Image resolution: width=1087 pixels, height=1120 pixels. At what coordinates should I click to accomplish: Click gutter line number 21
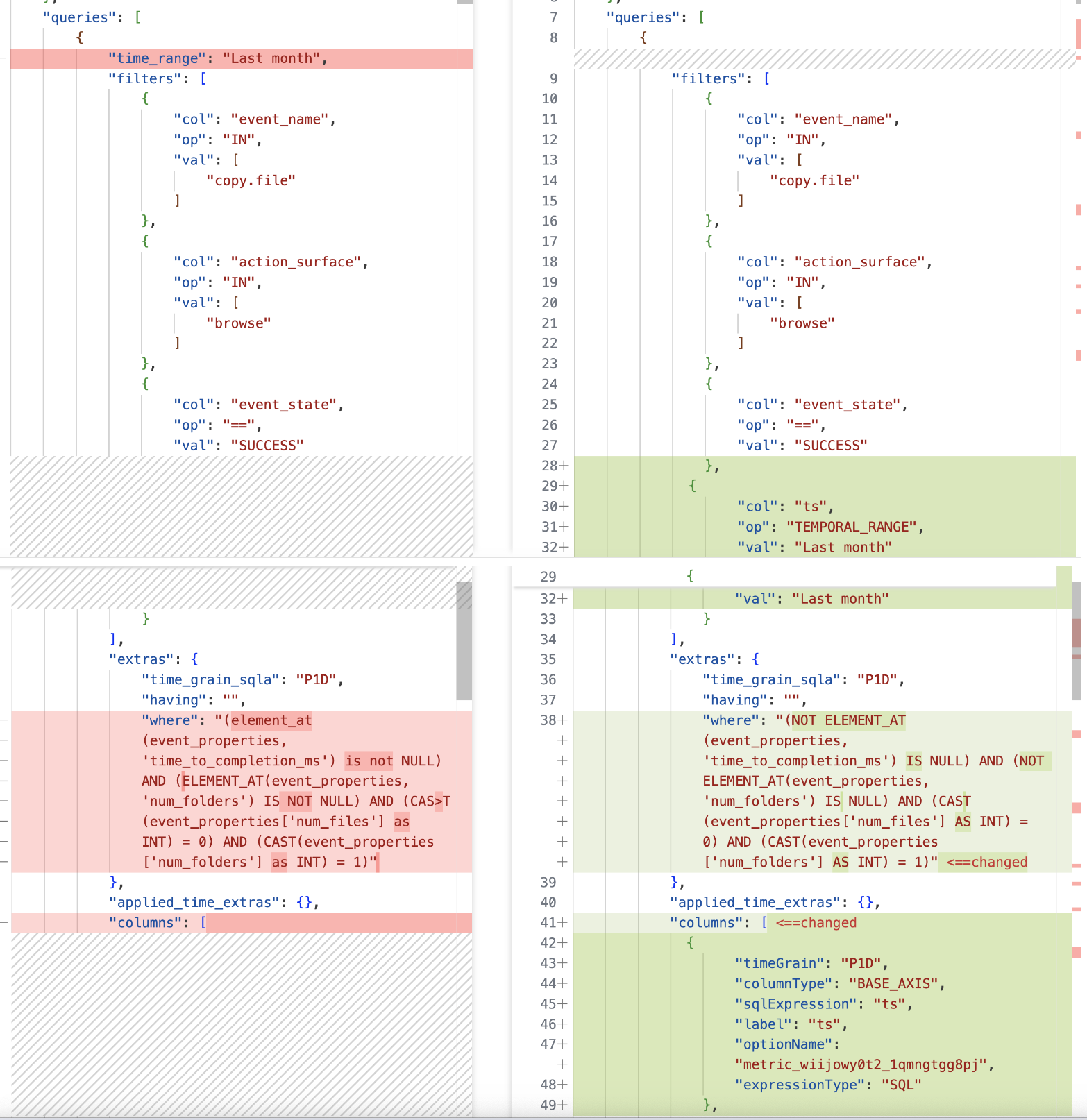[x=550, y=323]
